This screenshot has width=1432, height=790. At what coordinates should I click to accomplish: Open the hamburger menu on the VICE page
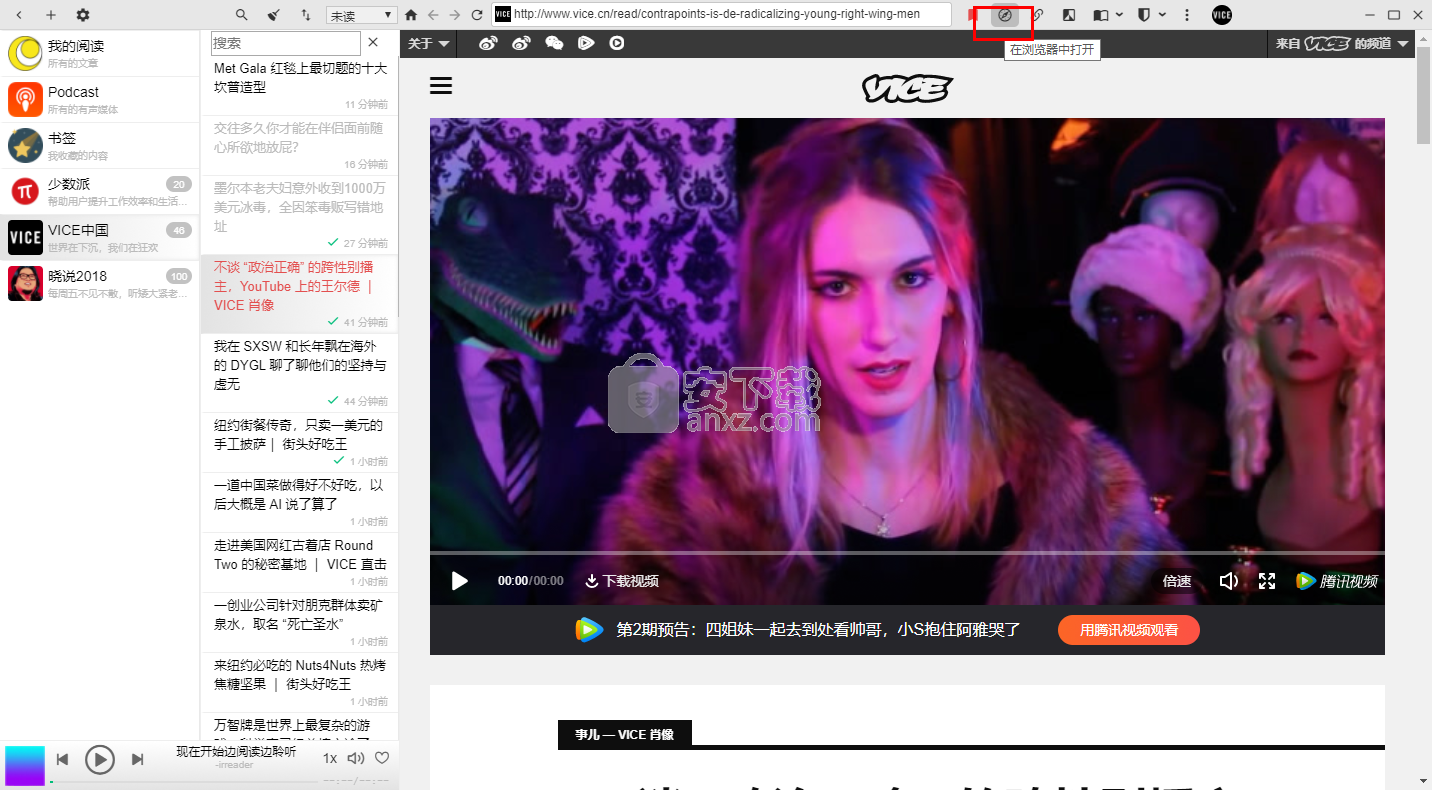tap(441, 86)
